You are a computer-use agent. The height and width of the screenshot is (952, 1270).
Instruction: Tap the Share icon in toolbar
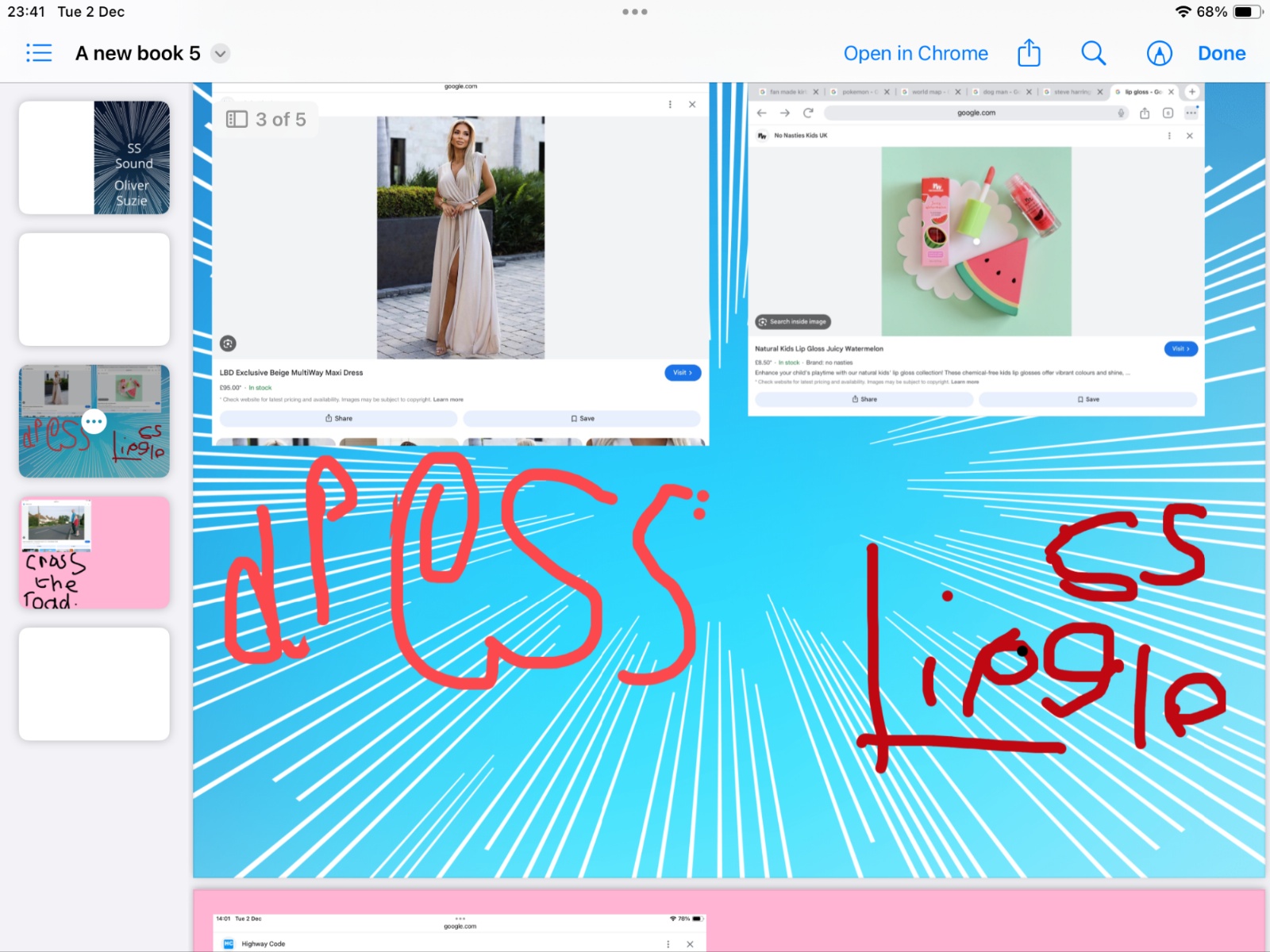tap(1029, 53)
